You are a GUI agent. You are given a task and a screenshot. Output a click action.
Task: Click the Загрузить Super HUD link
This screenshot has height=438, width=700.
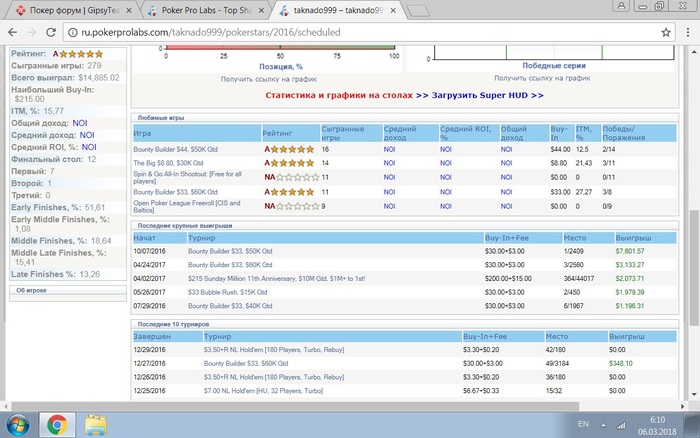[x=488, y=95]
